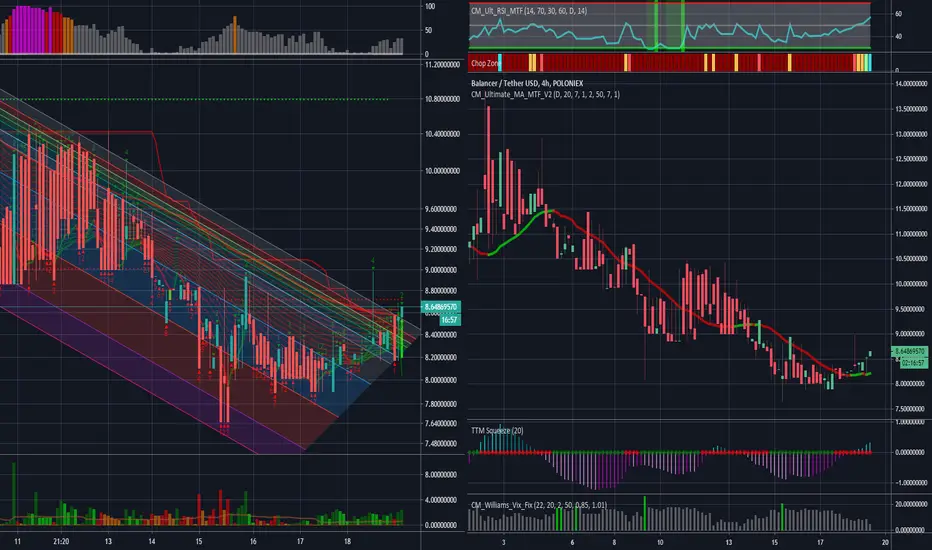932x550 pixels.
Task: Click the Balancer / Tether USD chart title
Action: [x=527, y=83]
